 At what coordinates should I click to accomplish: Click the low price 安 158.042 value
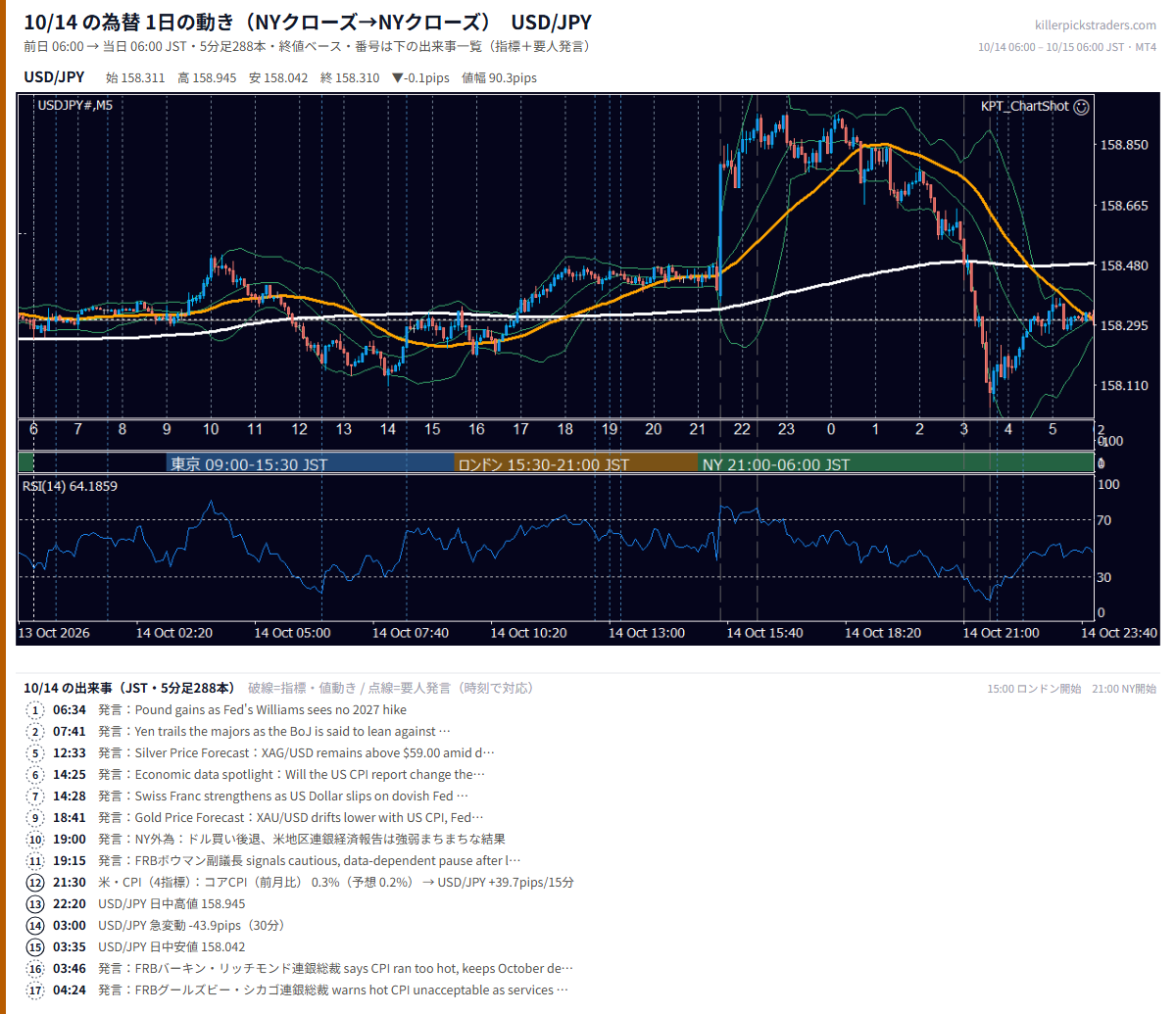[278, 78]
